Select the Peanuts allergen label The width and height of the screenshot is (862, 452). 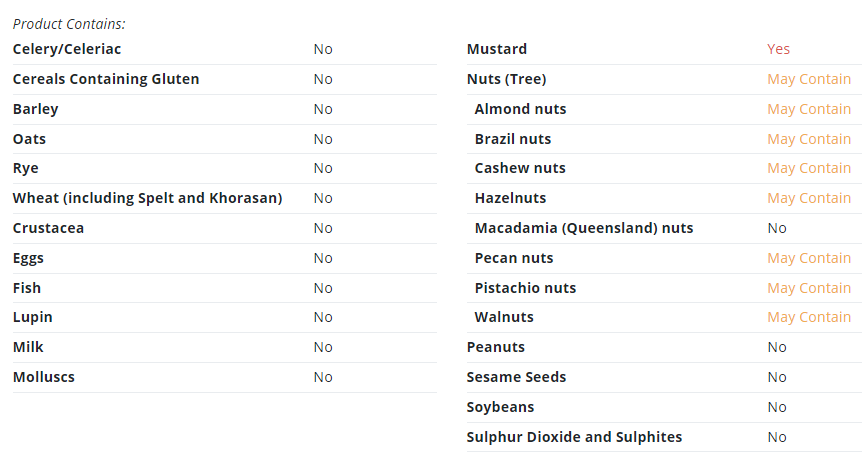click(495, 347)
